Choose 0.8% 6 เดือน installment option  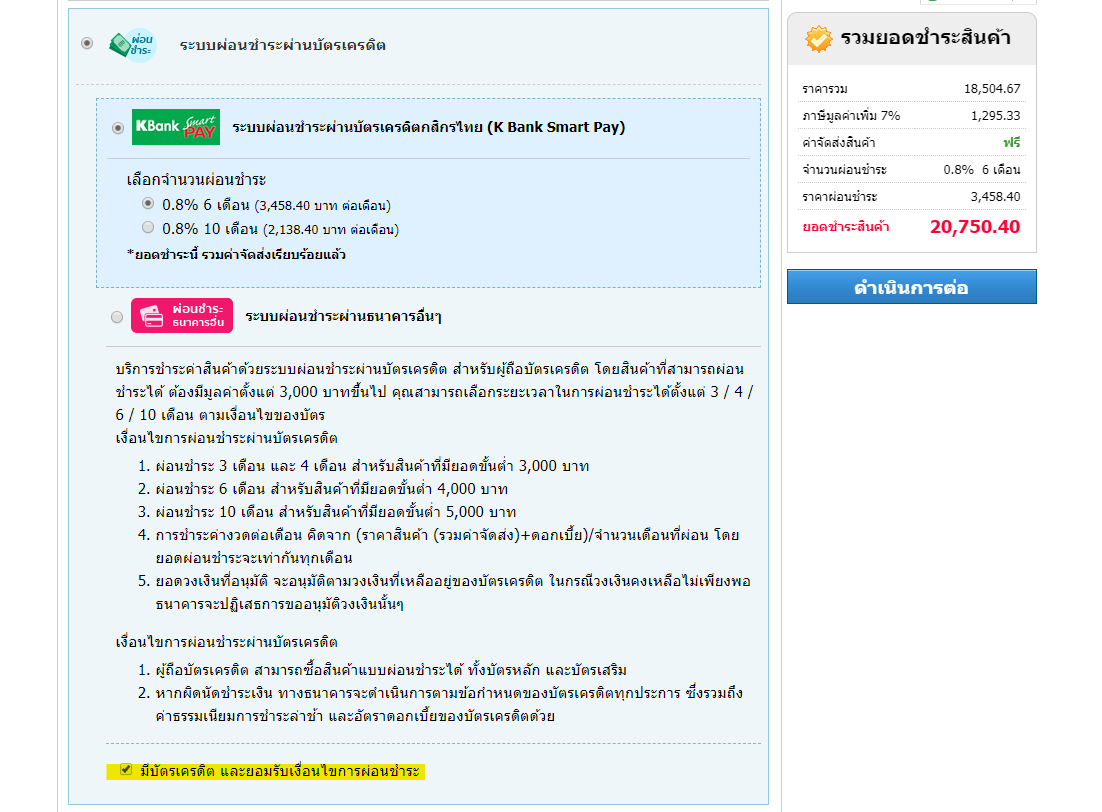point(148,203)
